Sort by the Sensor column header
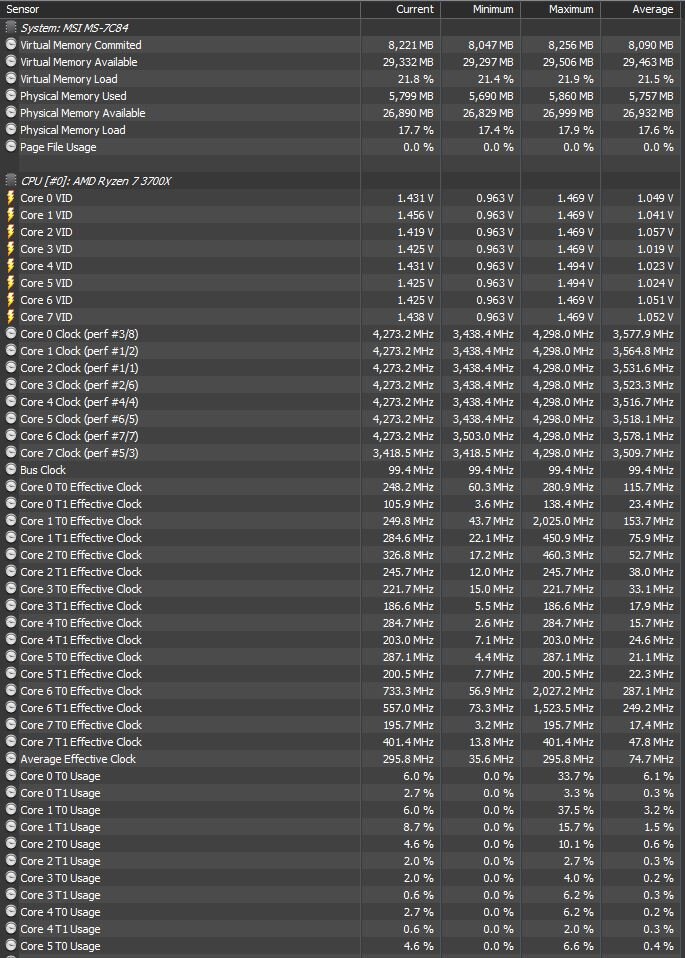 click(180, 9)
